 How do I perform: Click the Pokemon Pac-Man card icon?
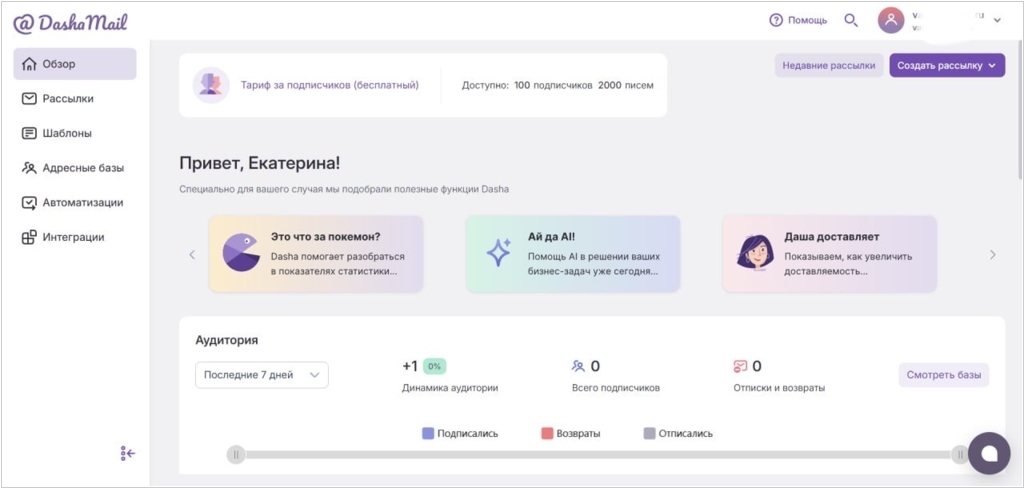[x=238, y=254]
